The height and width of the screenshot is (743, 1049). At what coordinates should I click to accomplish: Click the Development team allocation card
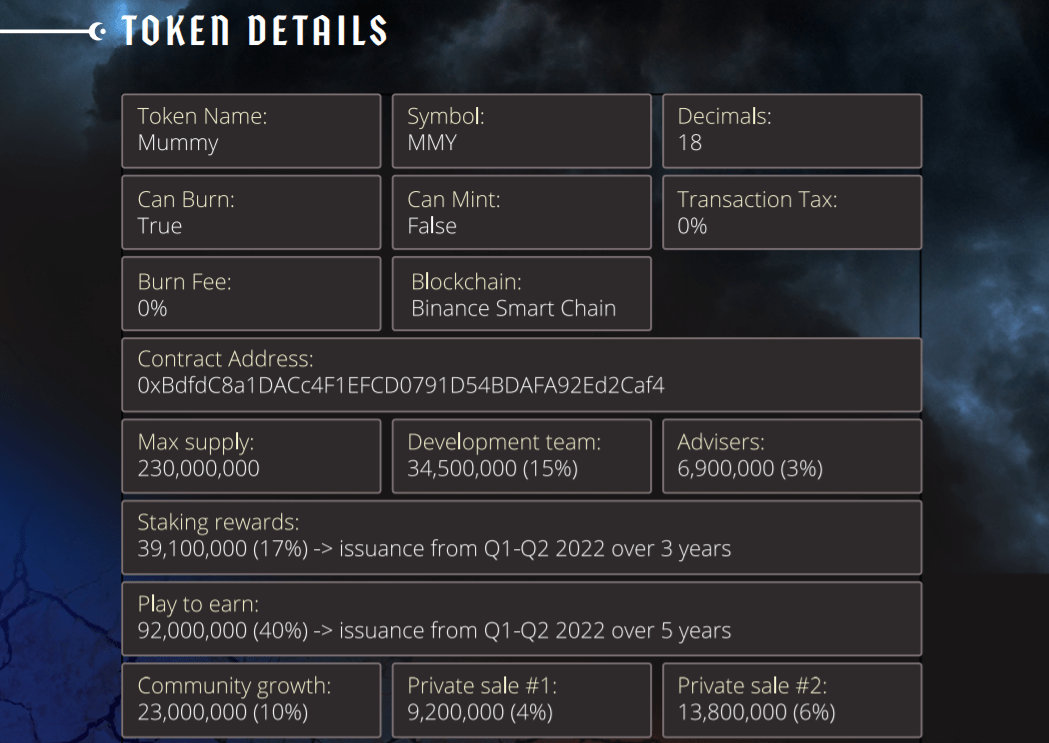click(x=521, y=456)
